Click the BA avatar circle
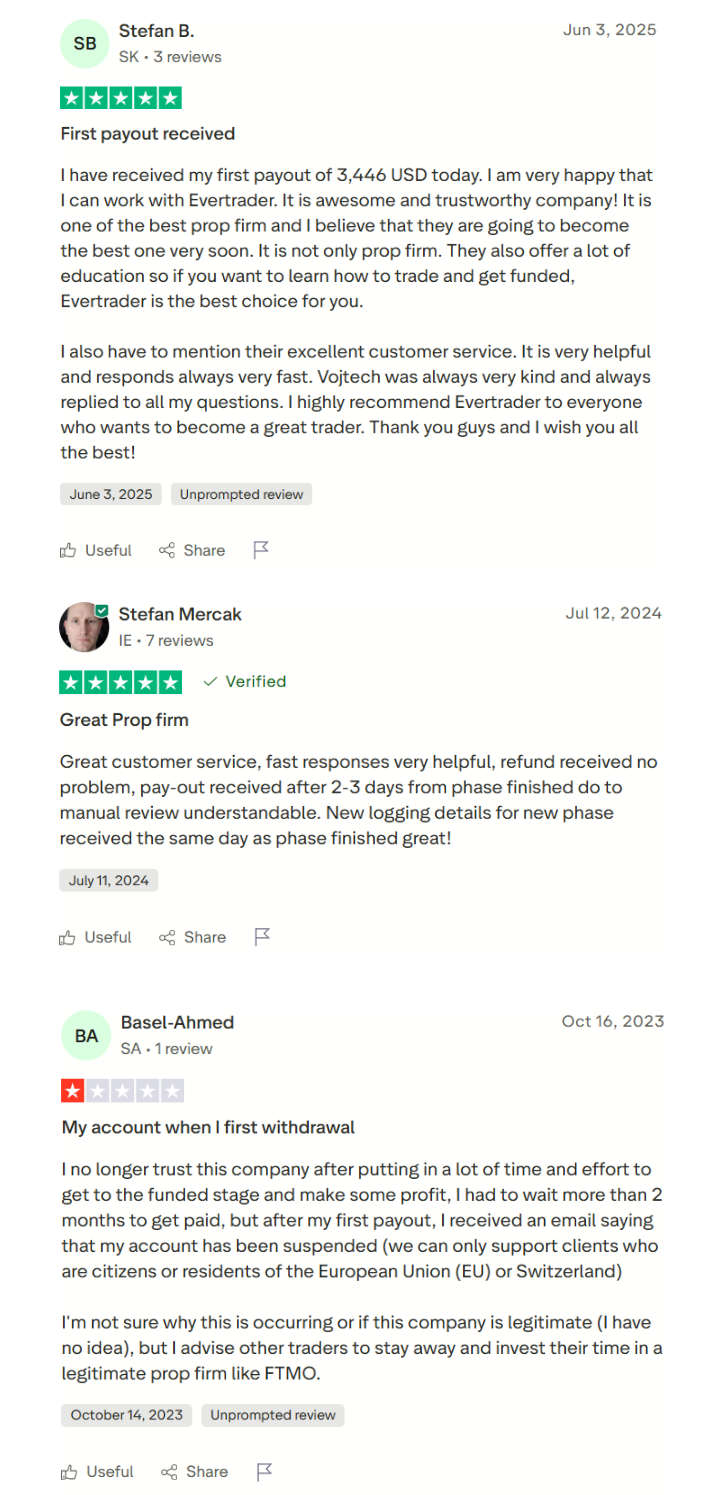Image resolution: width=719 pixels, height=1495 pixels. tap(86, 1035)
